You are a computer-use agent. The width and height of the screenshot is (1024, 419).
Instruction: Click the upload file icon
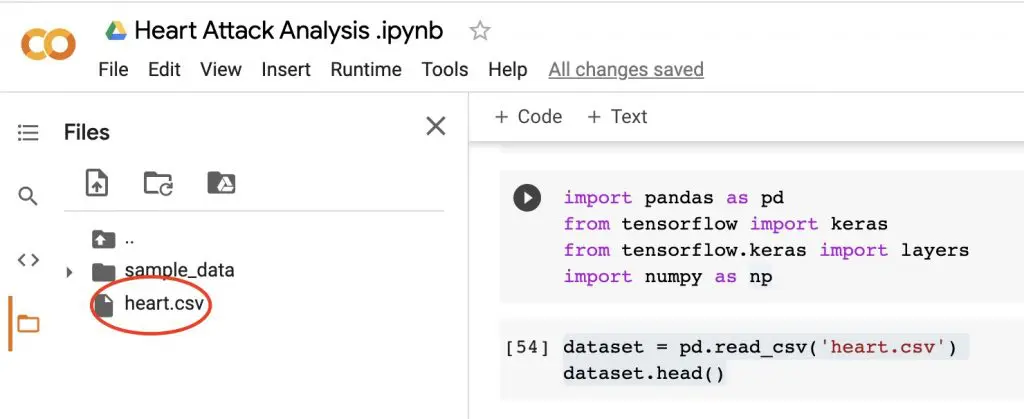click(x=97, y=183)
